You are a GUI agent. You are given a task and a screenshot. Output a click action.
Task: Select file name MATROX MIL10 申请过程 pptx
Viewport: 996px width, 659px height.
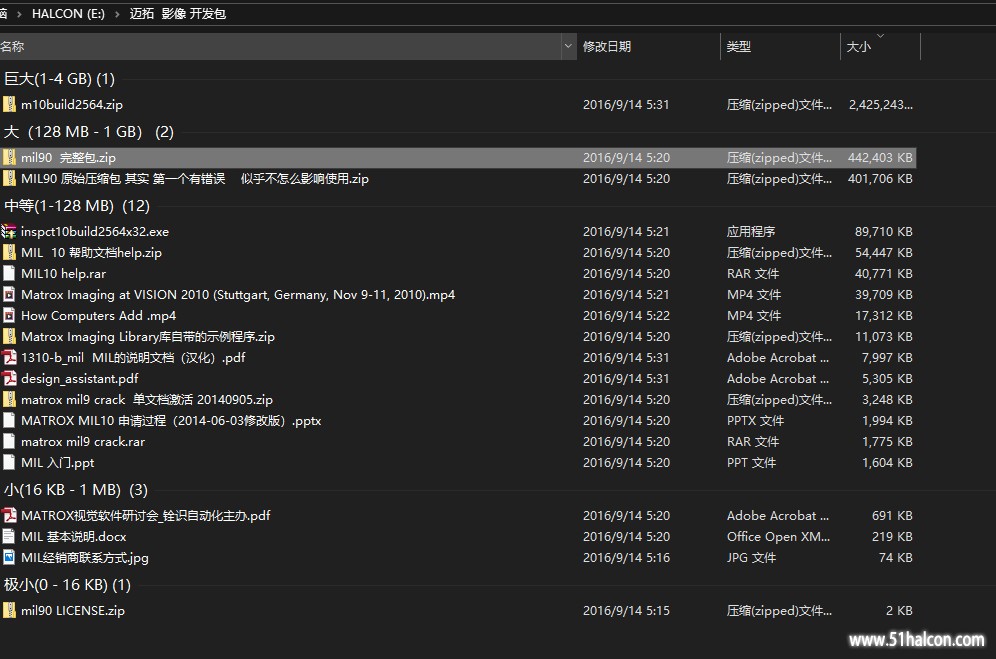pos(172,420)
